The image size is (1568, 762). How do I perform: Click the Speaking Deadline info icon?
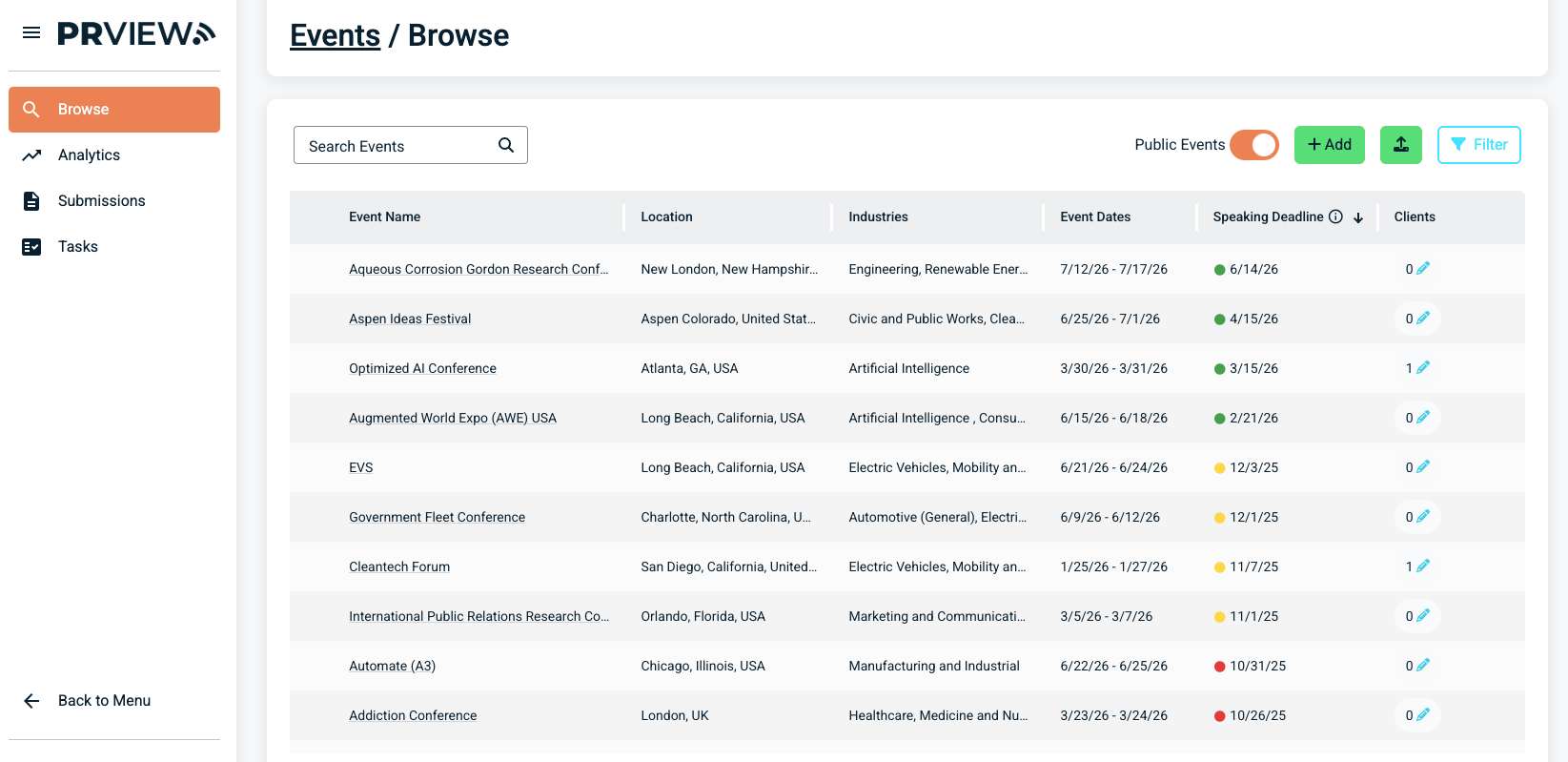1335,216
